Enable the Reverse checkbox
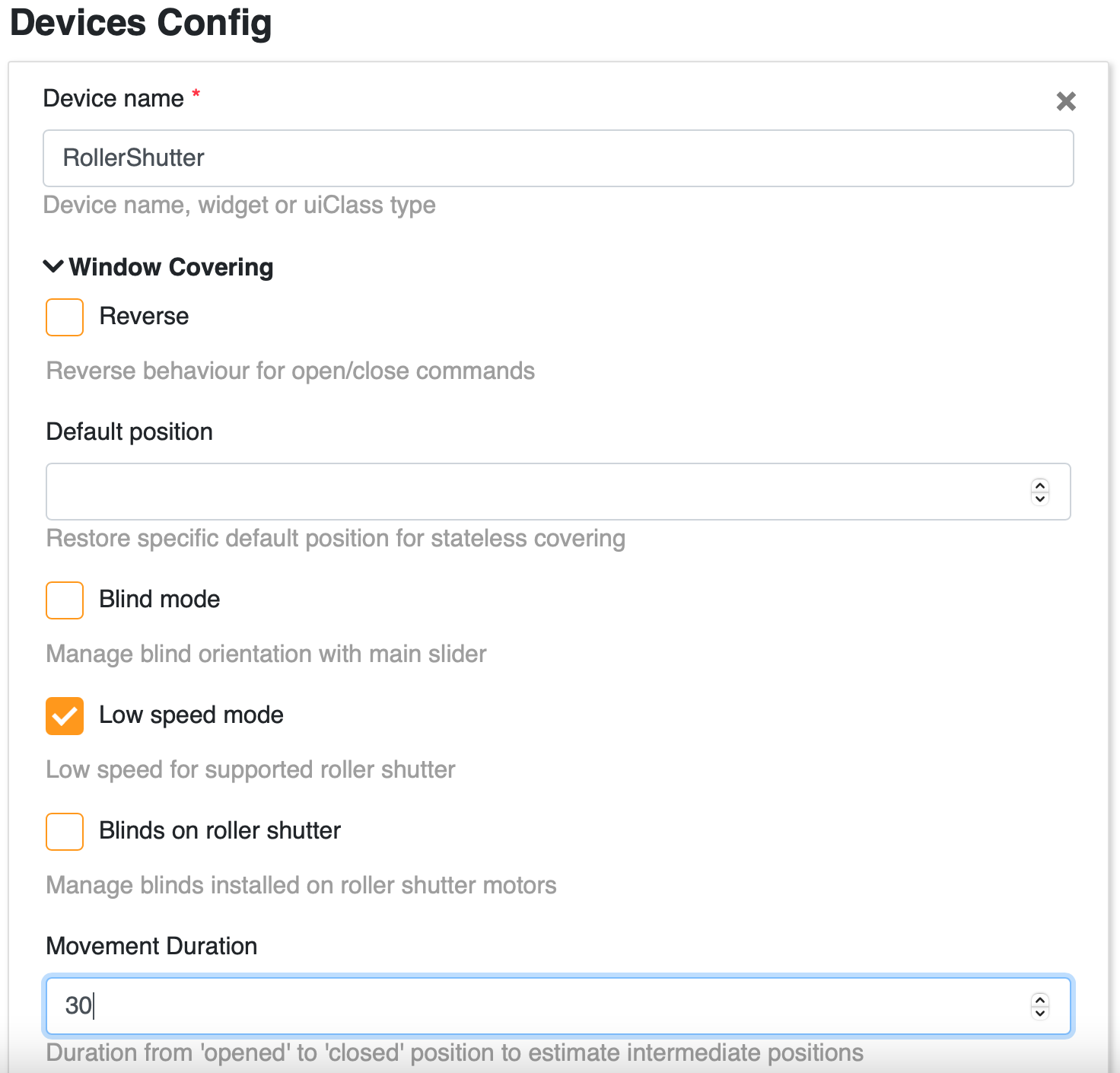This screenshot has width=1120, height=1073. click(x=65, y=317)
